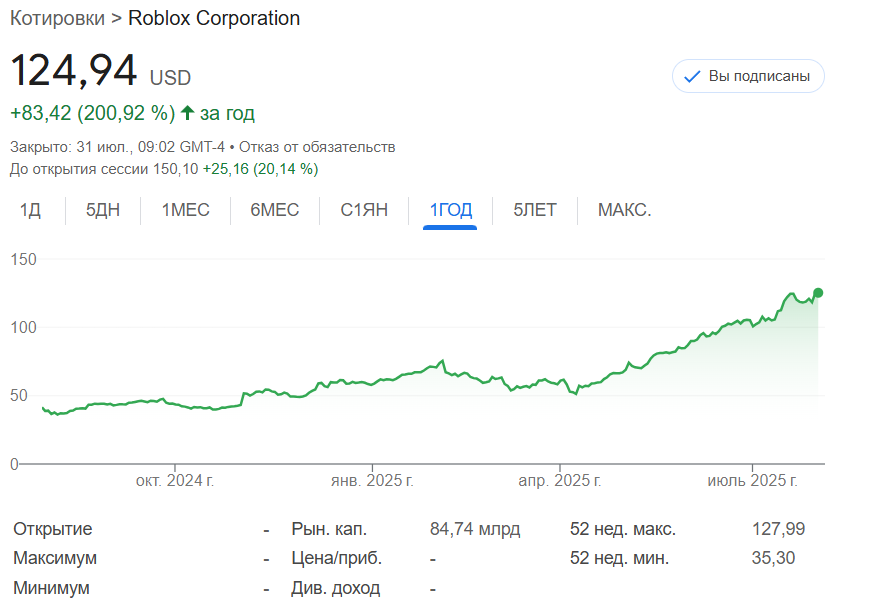This screenshot has height=611, width=869.
Task: Click the pre-market price 150,10
Action: point(175,169)
